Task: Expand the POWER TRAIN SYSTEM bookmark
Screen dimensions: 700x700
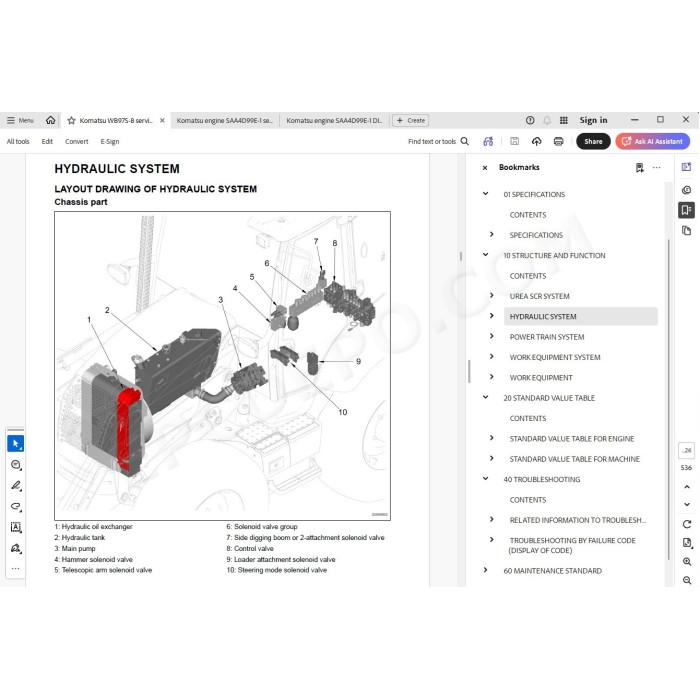Action: (492, 336)
